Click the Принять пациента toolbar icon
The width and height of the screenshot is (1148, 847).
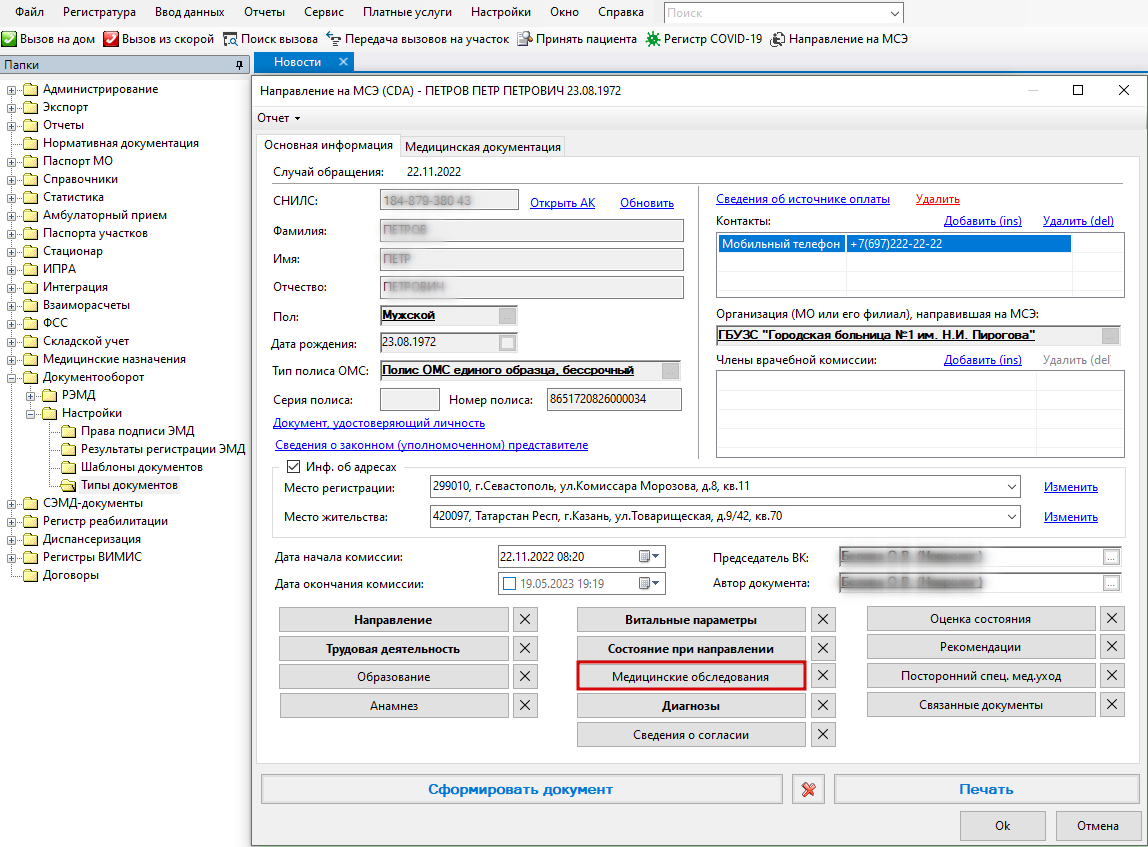(x=524, y=39)
